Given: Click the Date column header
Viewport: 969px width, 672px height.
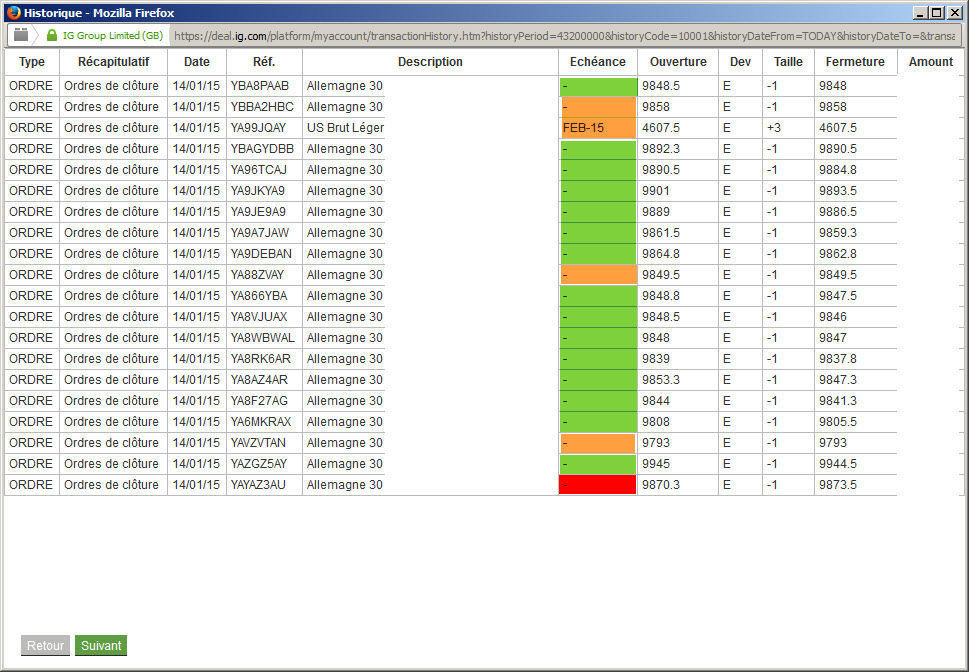Looking at the screenshot, I should coord(197,62).
